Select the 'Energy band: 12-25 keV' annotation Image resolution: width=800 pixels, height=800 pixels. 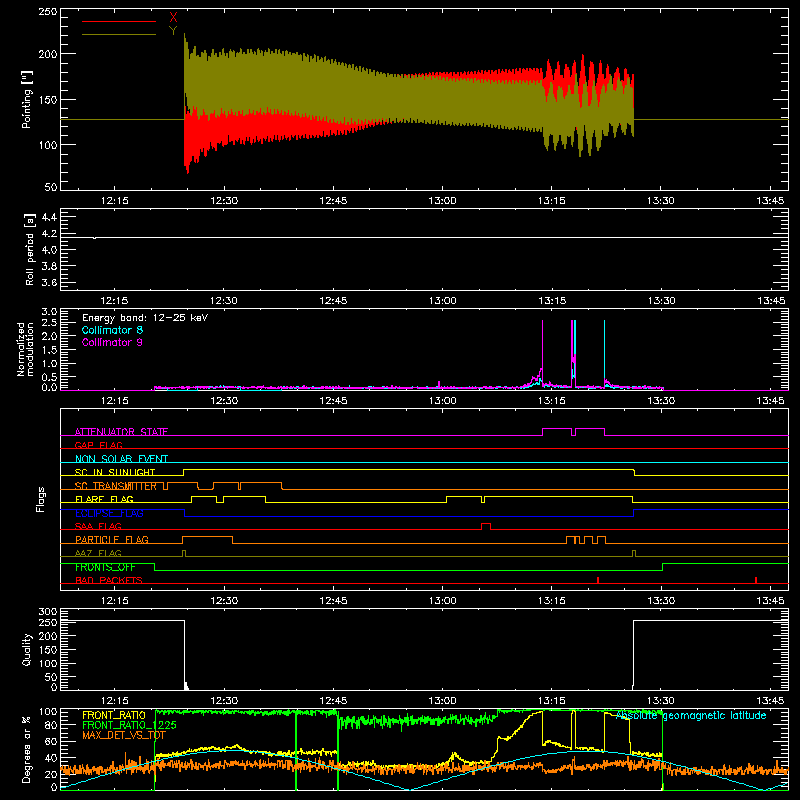click(x=145, y=318)
